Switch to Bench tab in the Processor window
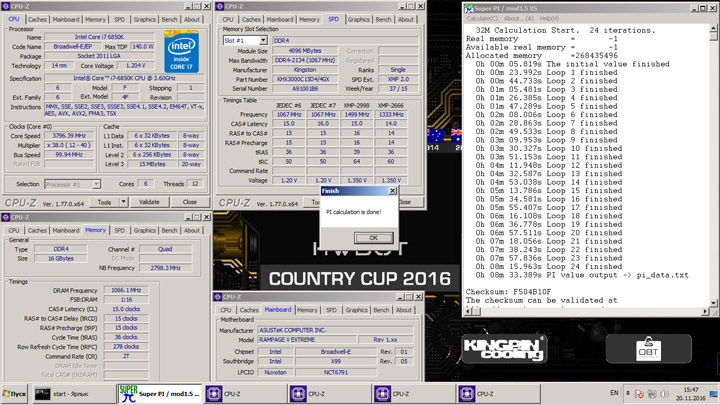Viewport: 720px width, 405px height. pyautogui.click(x=169, y=19)
